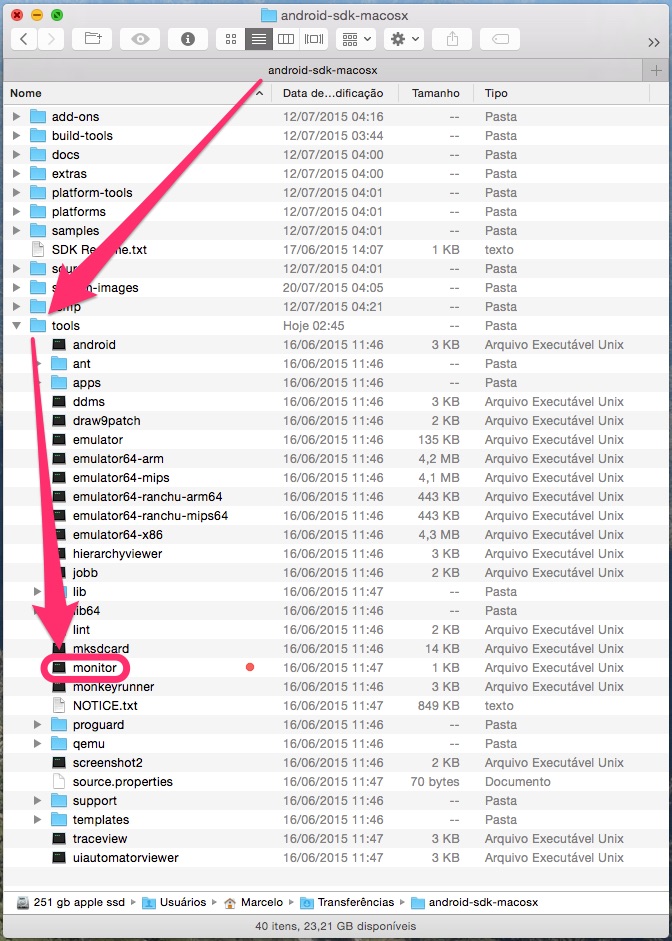Screen dimensions: 672x941
Task: Select the emulator64-arm file name
Action: pos(118,458)
